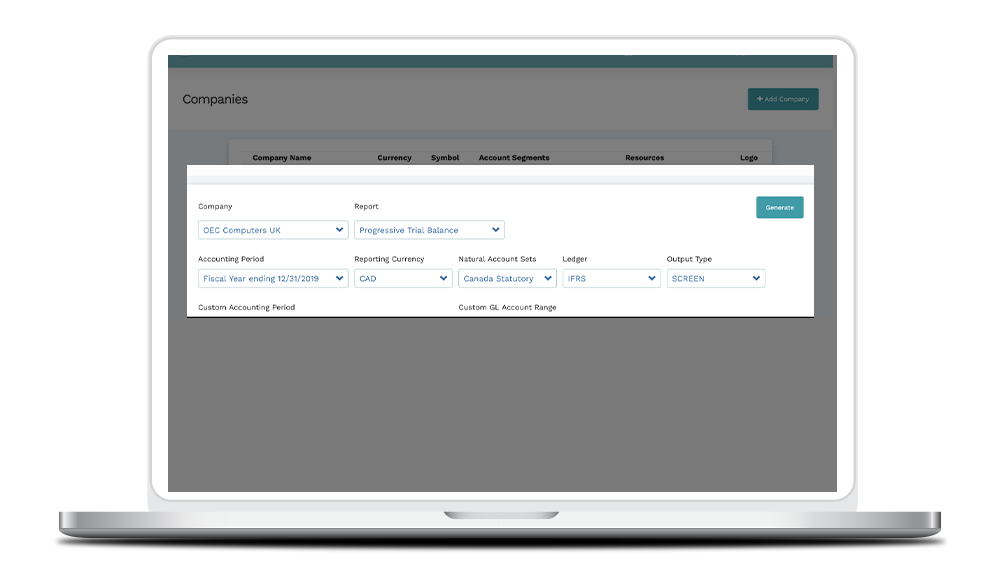Click the Symbol column header
Viewport: 1000px width, 571px height.
[445, 158]
